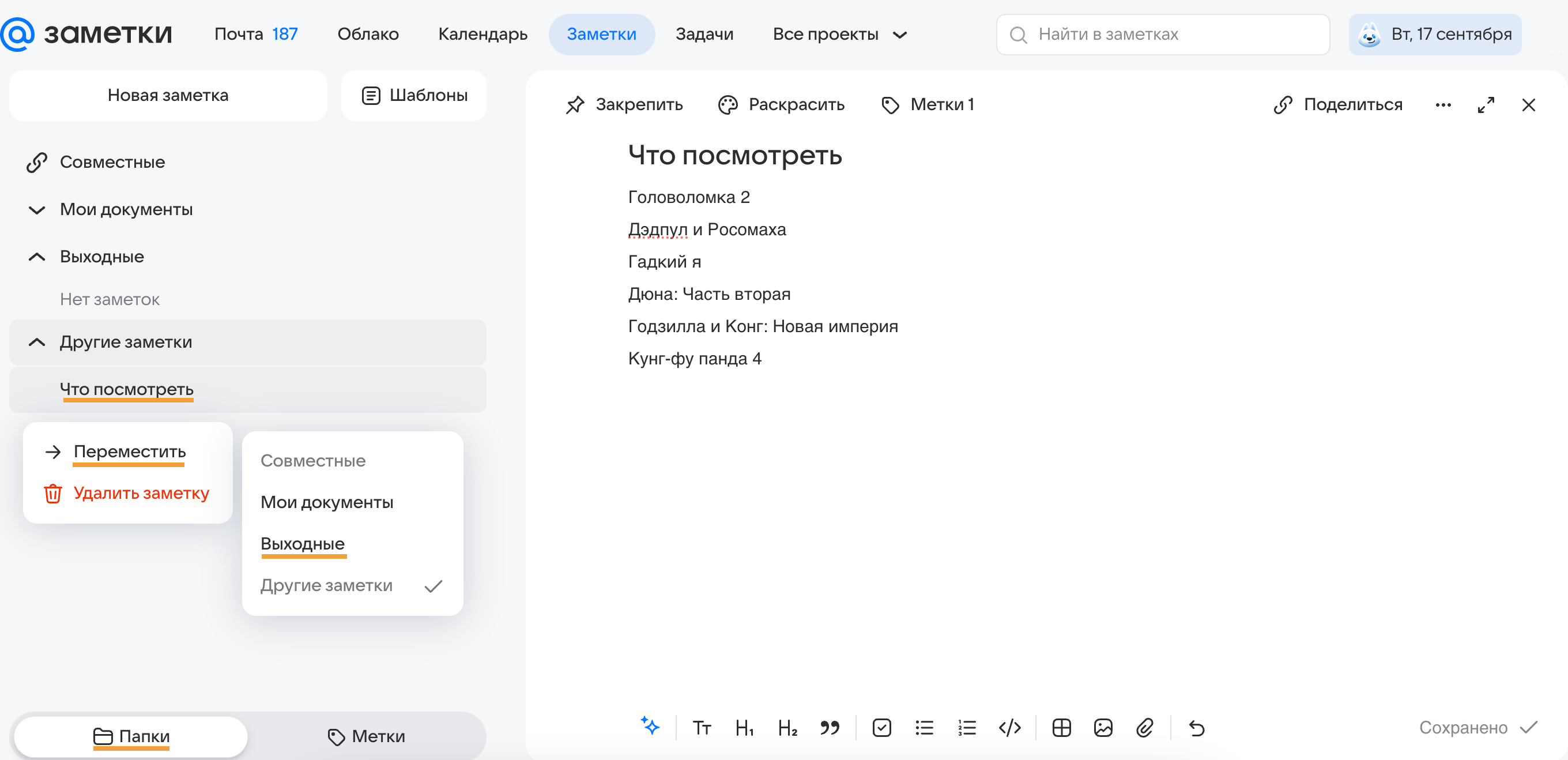Select the Что посмотреть note in sidebar
The image size is (1568, 760).
coord(248,390)
